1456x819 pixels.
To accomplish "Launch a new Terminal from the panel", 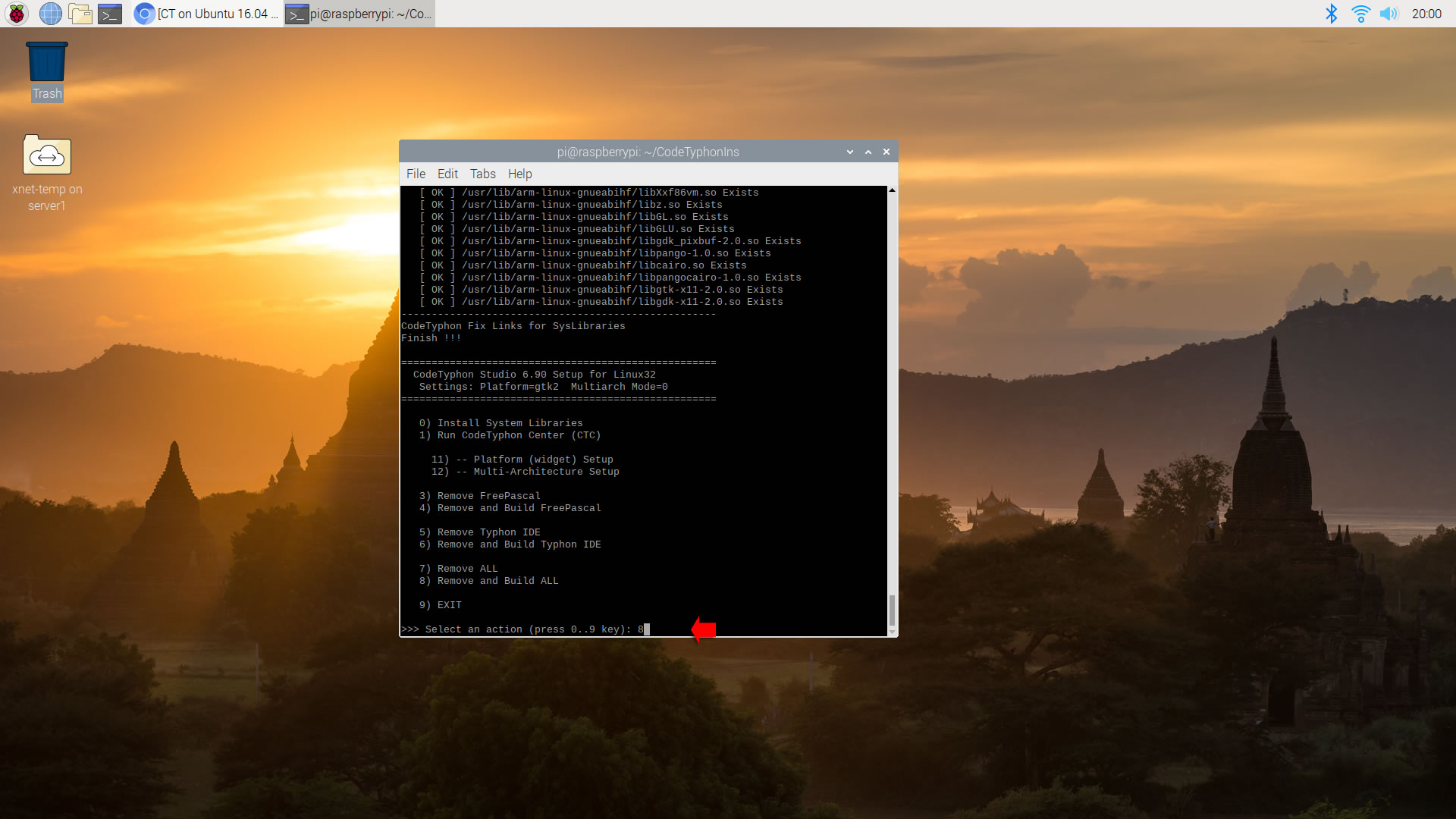I will point(110,14).
